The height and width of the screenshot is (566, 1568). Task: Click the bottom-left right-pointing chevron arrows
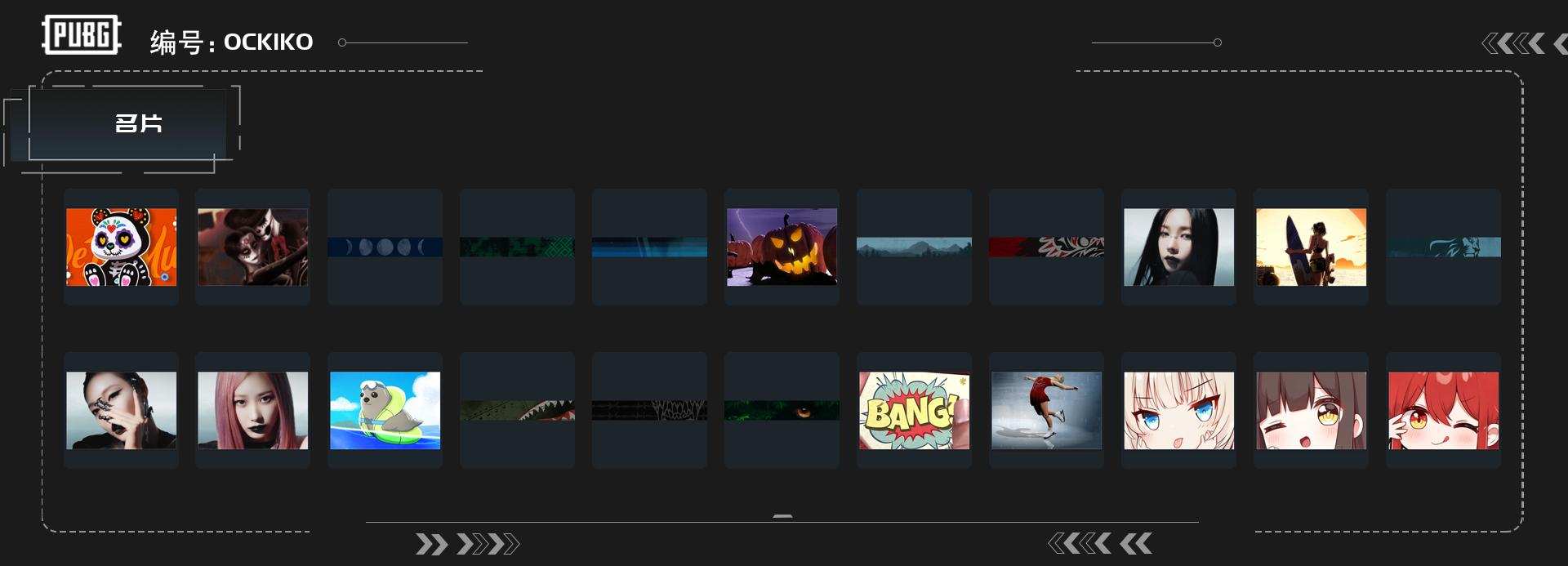[467, 544]
